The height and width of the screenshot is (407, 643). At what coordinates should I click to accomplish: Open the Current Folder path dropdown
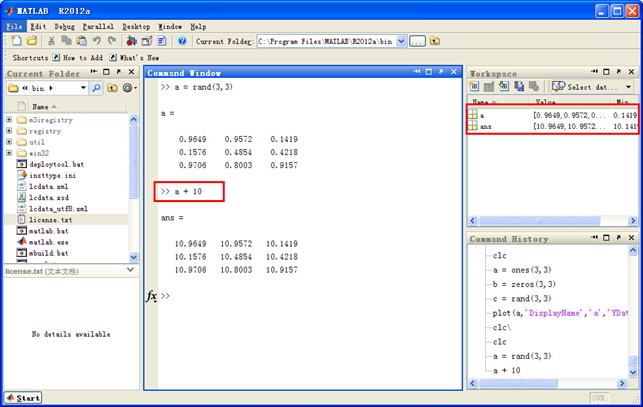coord(401,41)
